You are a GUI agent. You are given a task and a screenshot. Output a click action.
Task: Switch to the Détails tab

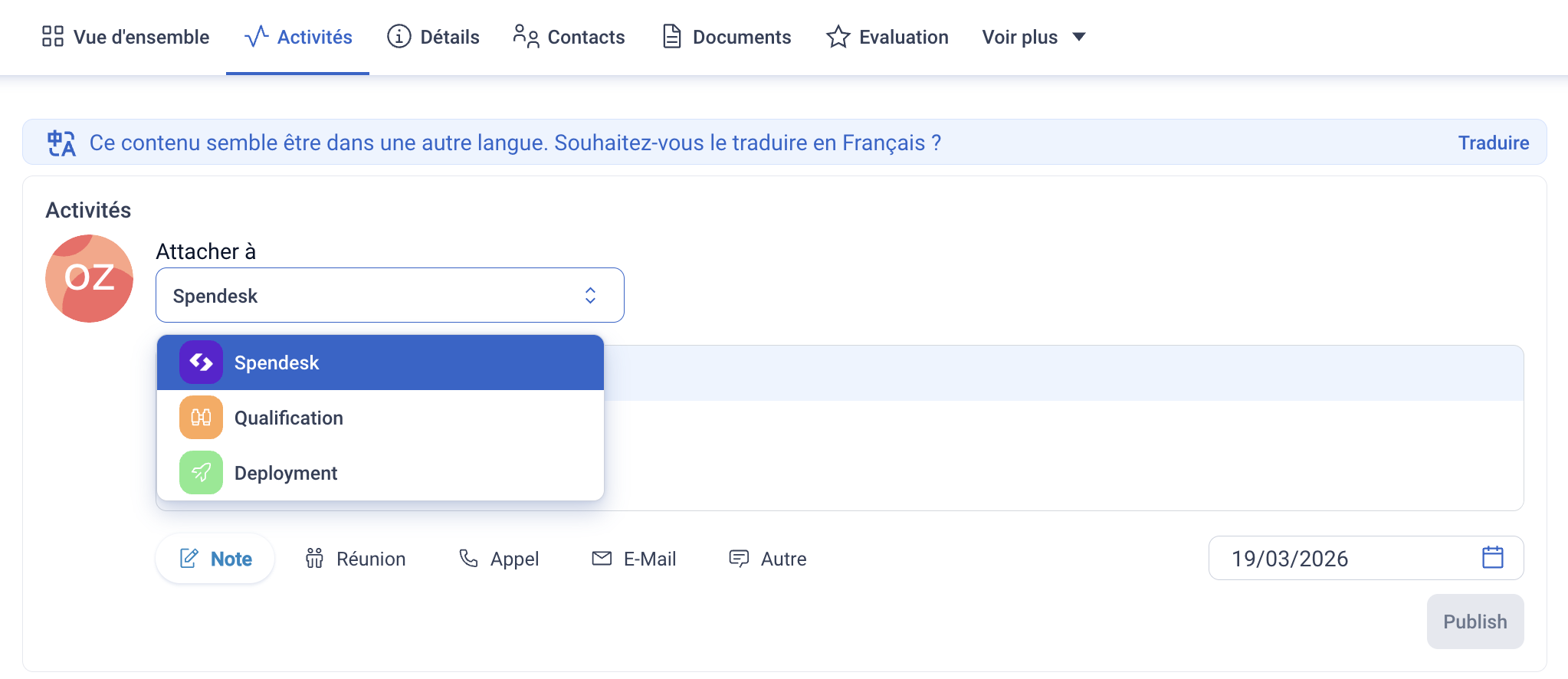433,37
